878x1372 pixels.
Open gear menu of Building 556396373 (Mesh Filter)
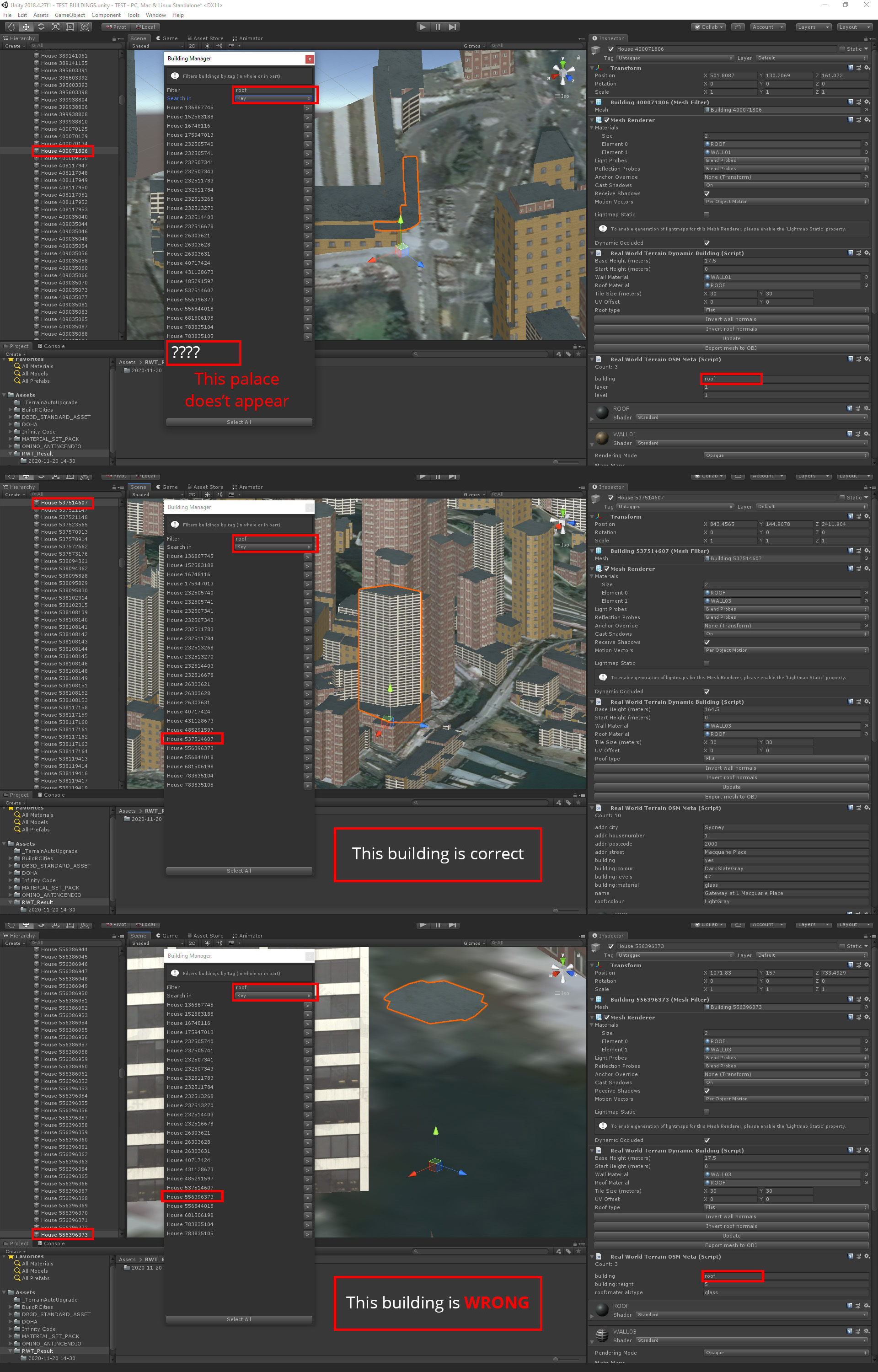(867, 999)
